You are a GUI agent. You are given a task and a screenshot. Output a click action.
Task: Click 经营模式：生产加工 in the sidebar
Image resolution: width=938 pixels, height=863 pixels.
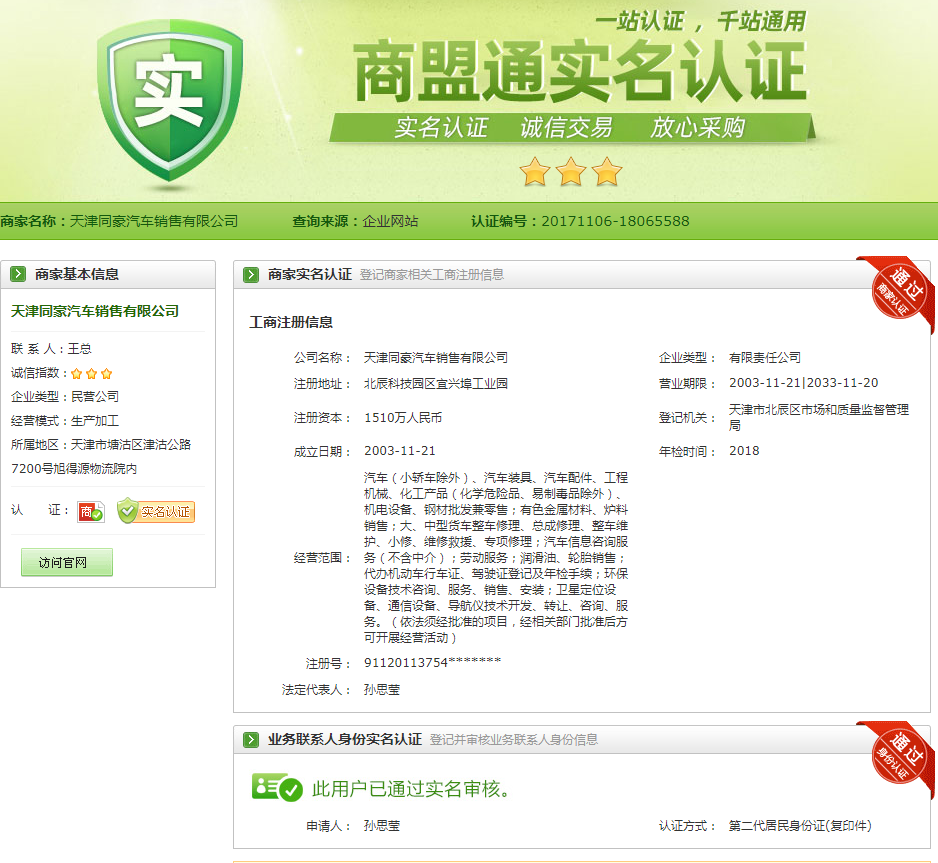coord(65,420)
